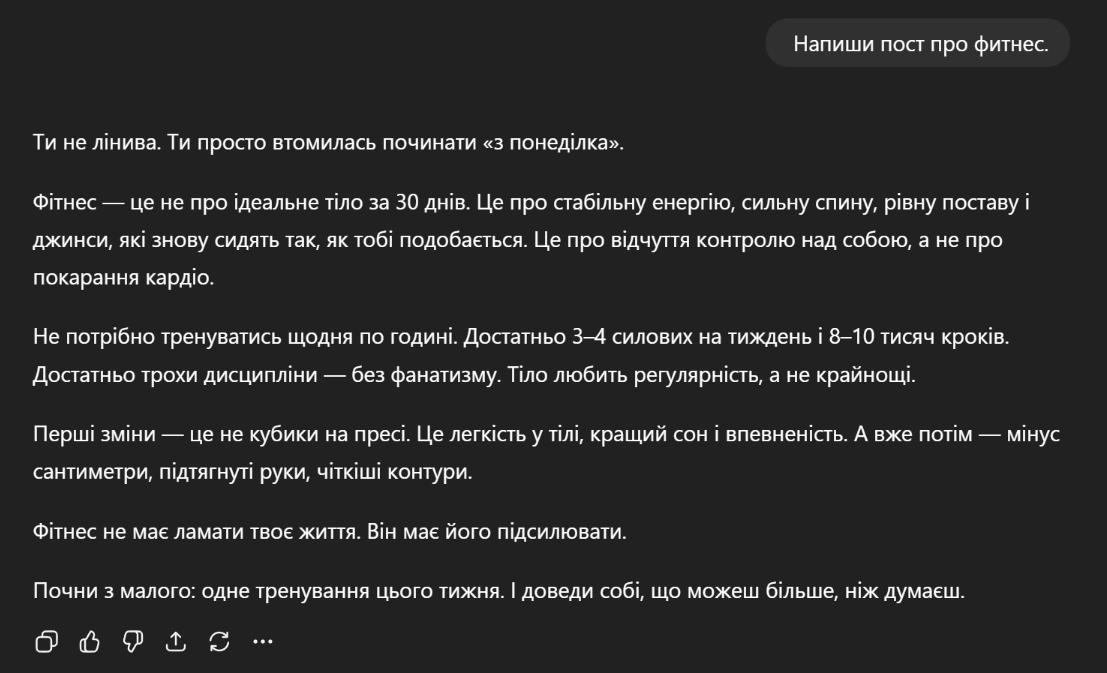Copy the assistant's response
Image resolution: width=1107 pixels, height=673 pixels.
46,642
